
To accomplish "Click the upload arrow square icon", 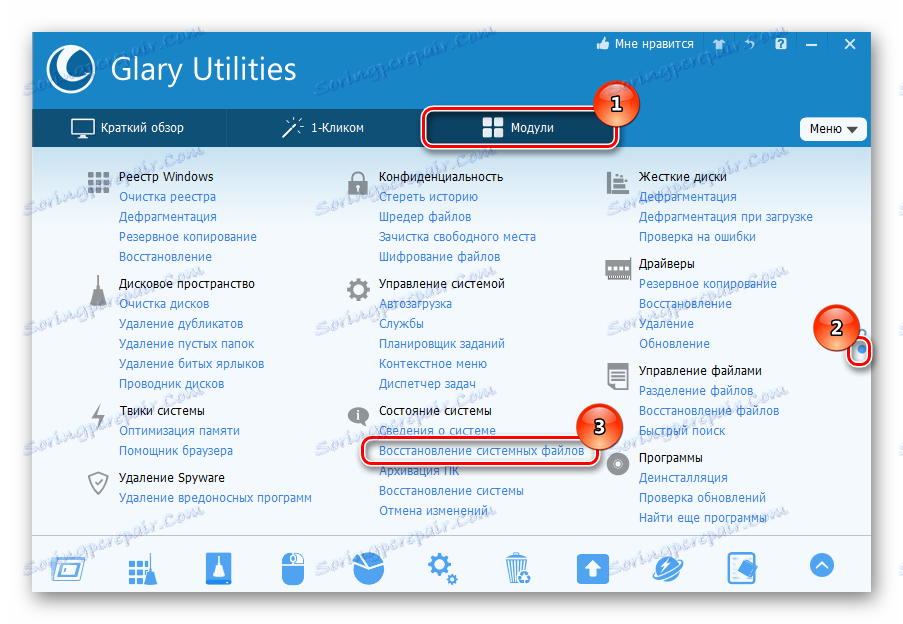I will 593,569.
